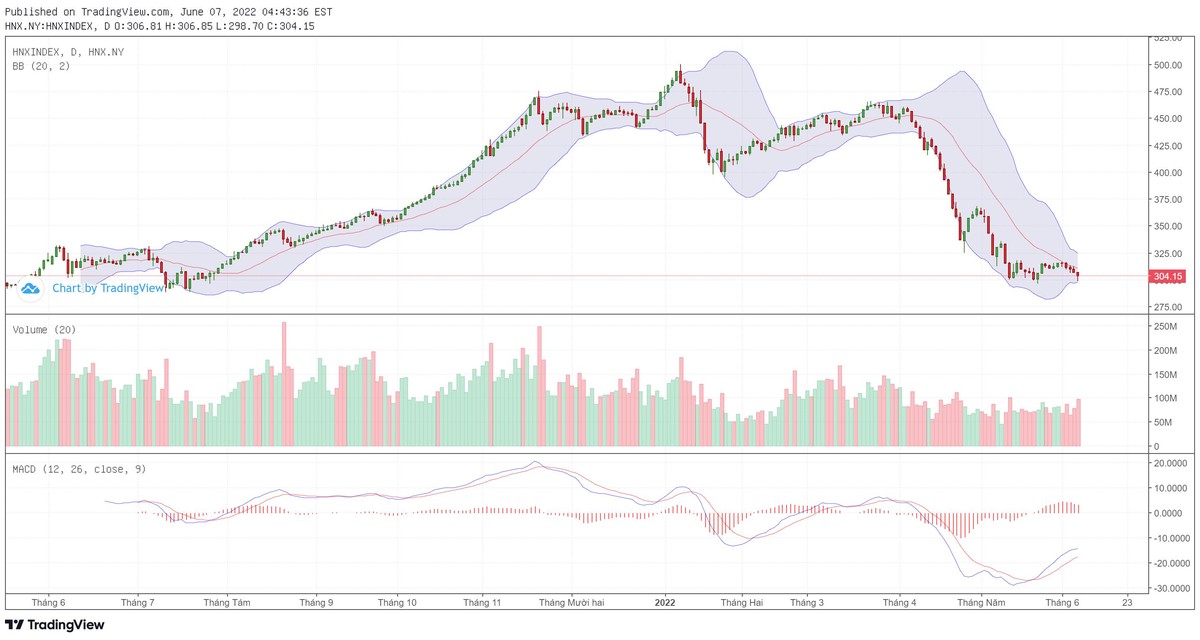Click the 23 date label on time axis
Image resolution: width=1200 pixels, height=640 pixels.
click(1128, 603)
